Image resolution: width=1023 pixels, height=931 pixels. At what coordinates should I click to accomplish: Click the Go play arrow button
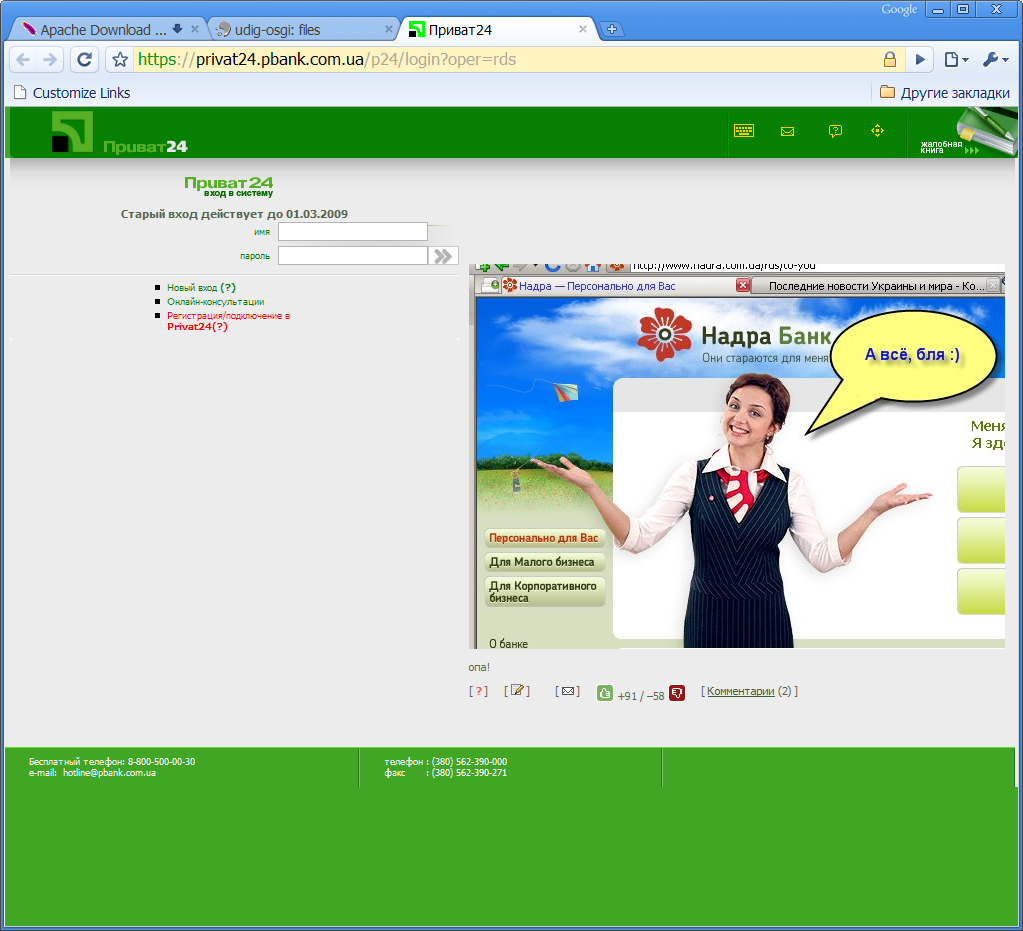[x=920, y=59]
